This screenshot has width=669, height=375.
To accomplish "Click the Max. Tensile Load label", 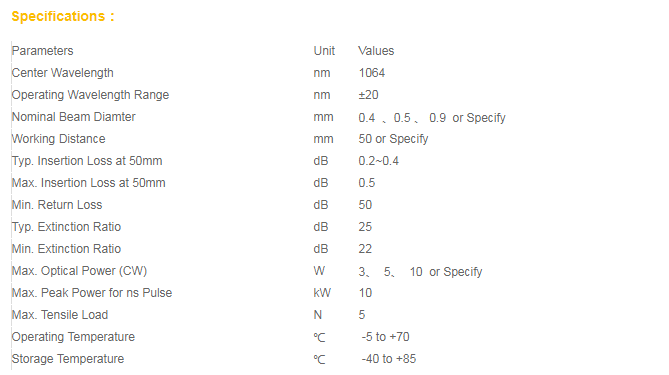I will [x=60, y=315].
